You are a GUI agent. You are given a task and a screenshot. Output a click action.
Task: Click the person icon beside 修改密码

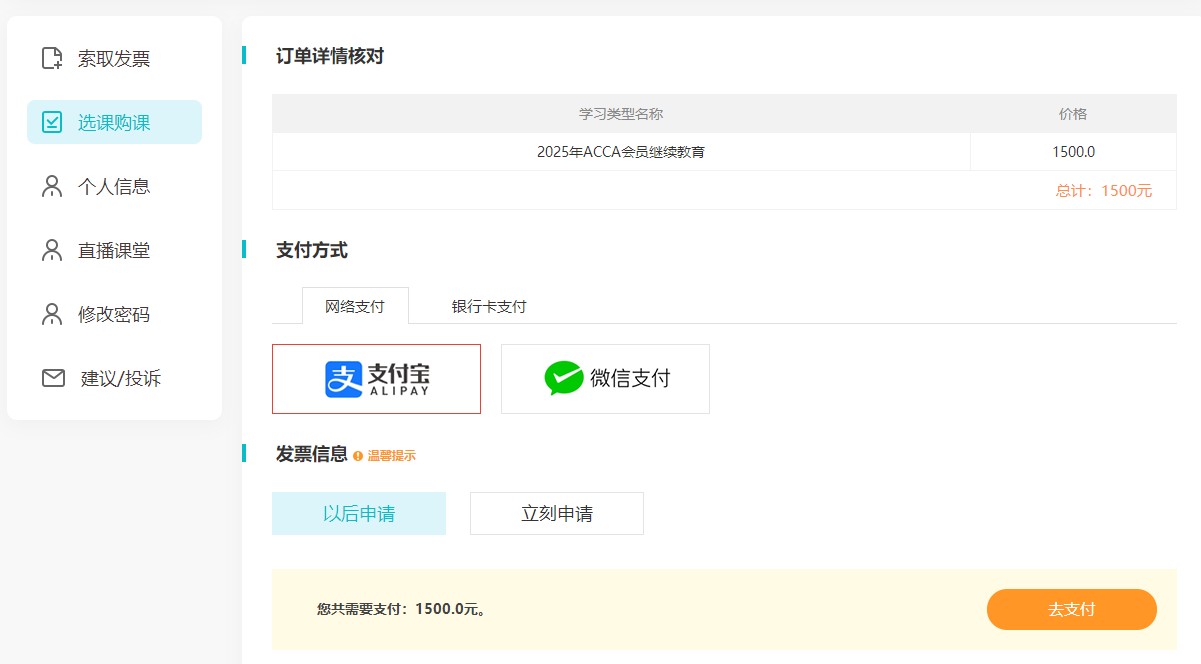pyautogui.click(x=52, y=314)
